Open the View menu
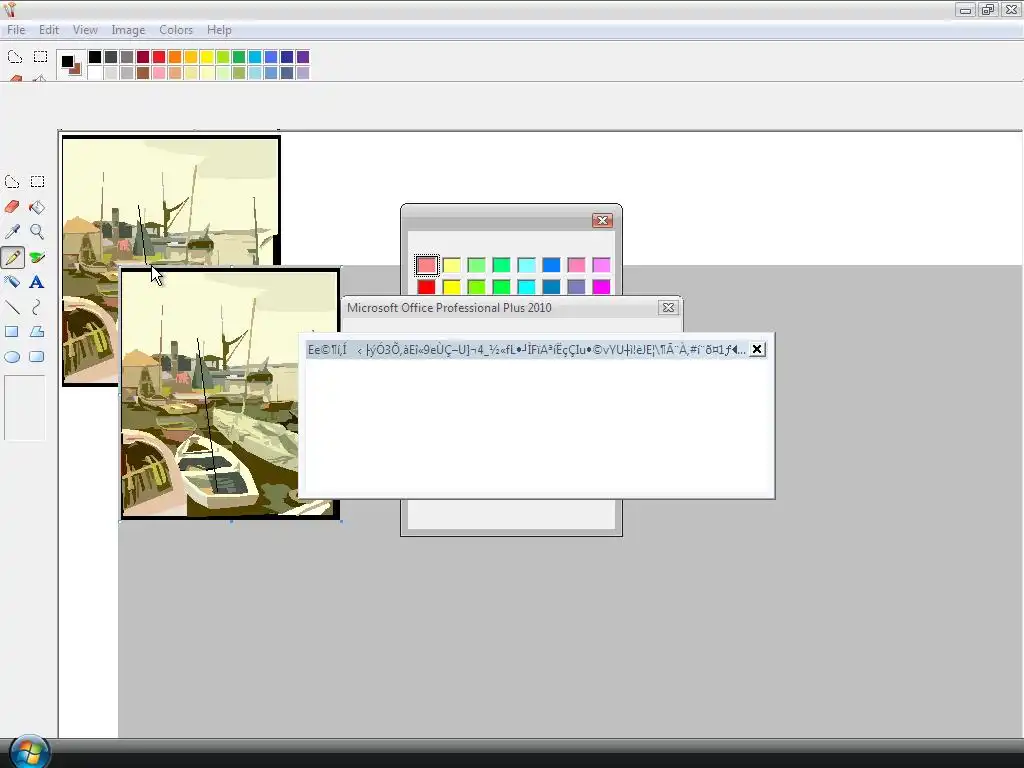 click(x=85, y=30)
